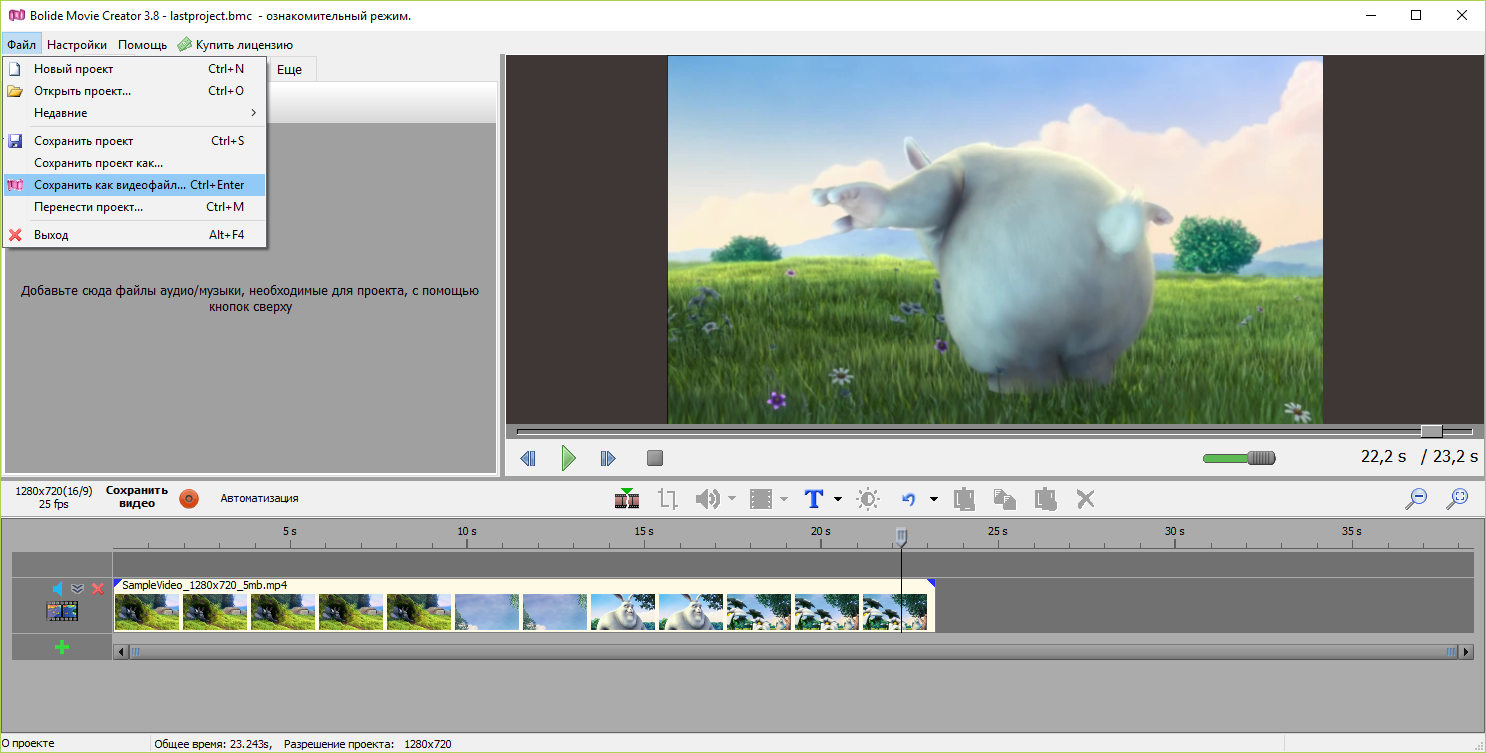Click the blue T text tool
The width and height of the screenshot is (1486, 753).
pyautogui.click(x=814, y=498)
